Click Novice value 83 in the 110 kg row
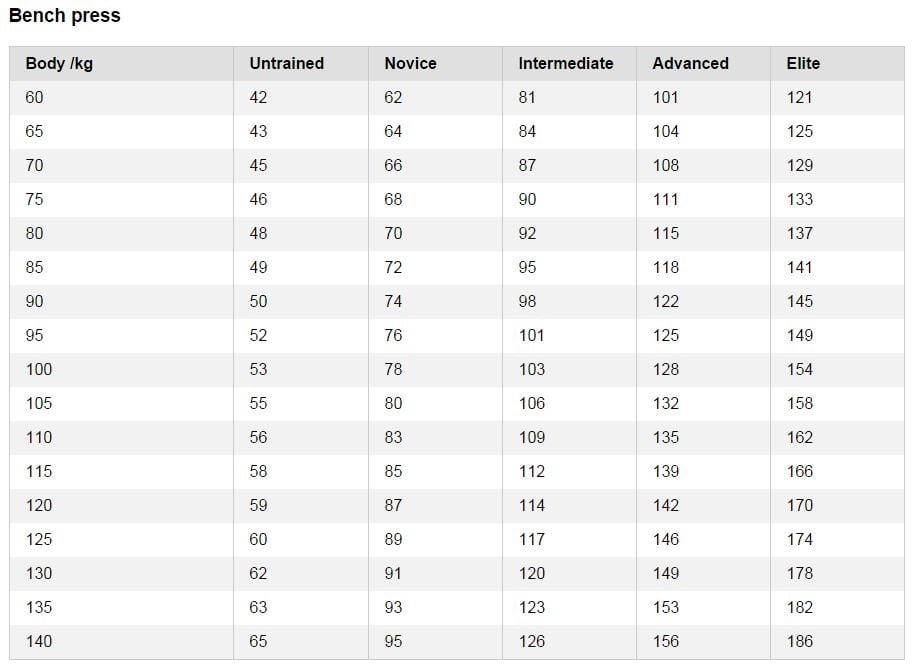Screen dimensions: 918x670 (x=393, y=437)
